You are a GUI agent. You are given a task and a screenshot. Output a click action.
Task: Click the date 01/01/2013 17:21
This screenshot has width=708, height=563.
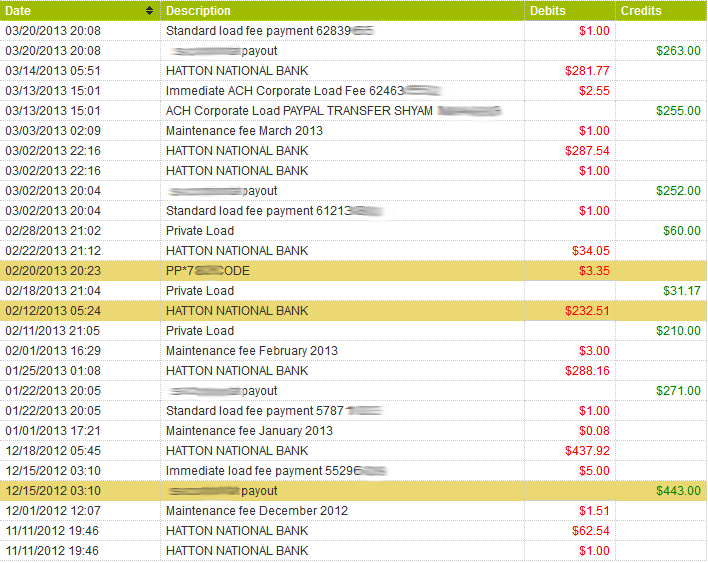point(53,431)
